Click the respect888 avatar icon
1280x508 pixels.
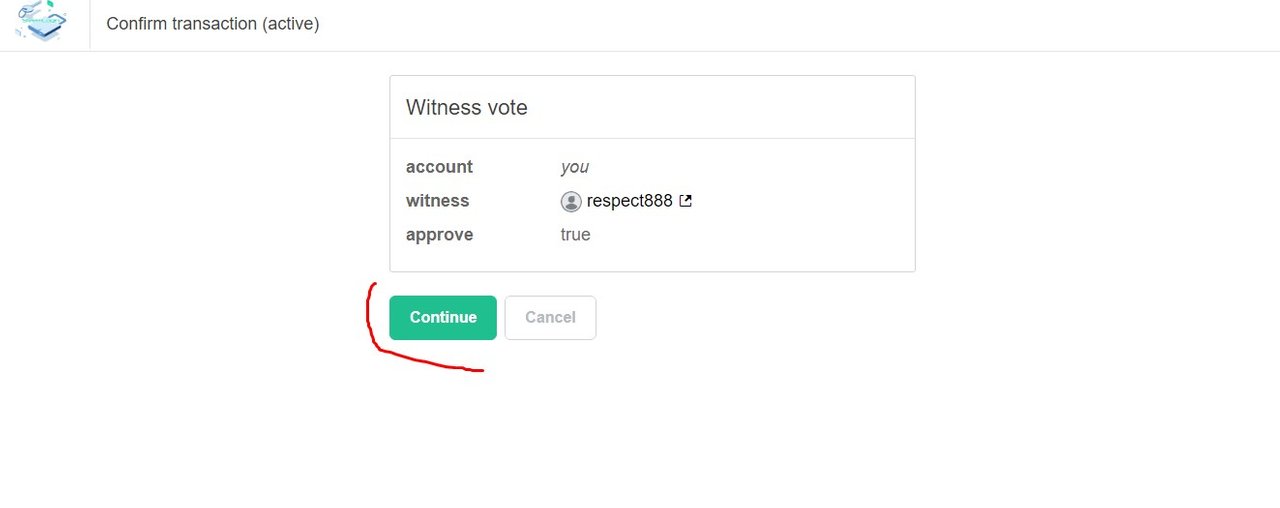[x=571, y=202]
